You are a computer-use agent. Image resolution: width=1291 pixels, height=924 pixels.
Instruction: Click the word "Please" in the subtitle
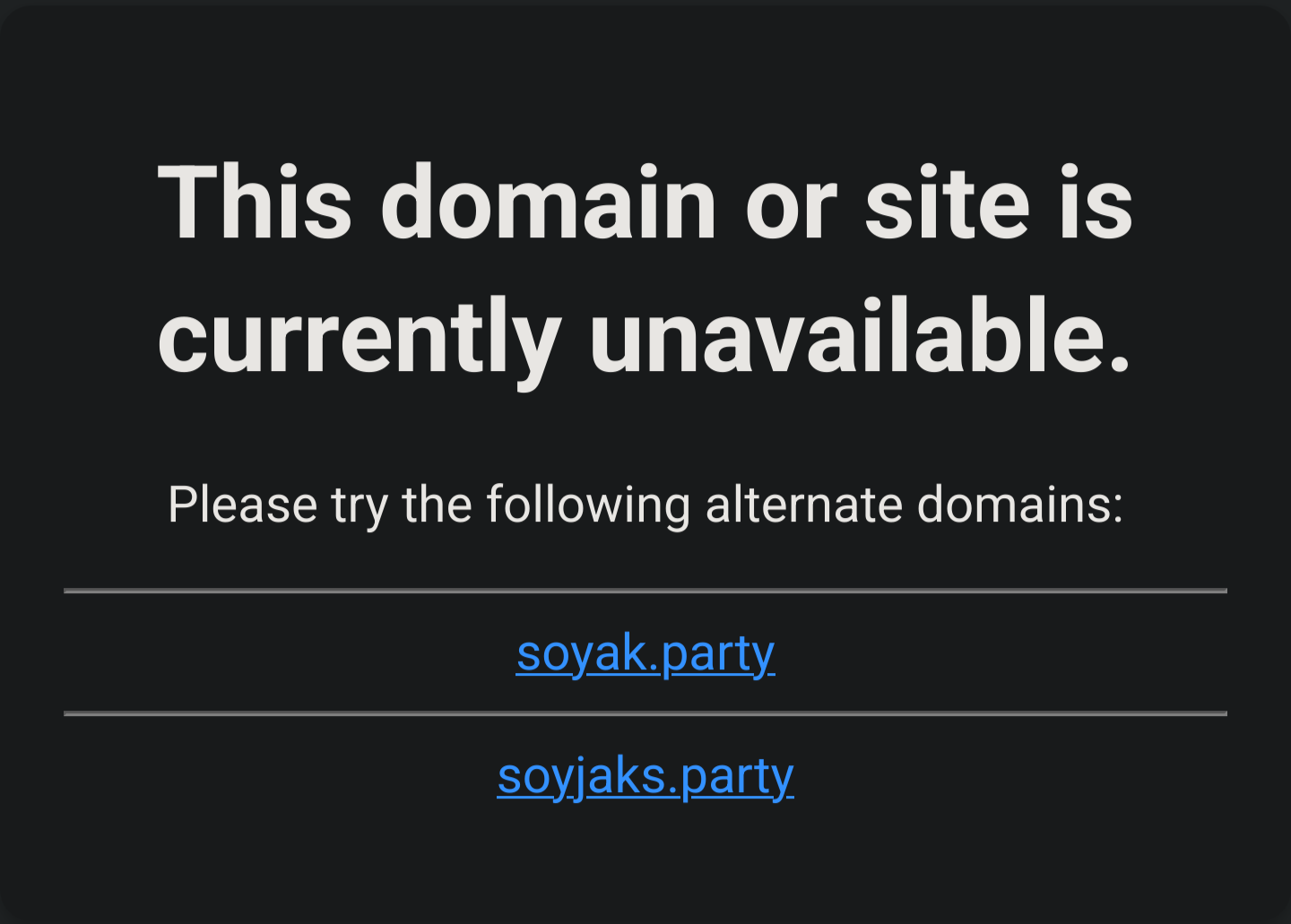(x=242, y=505)
